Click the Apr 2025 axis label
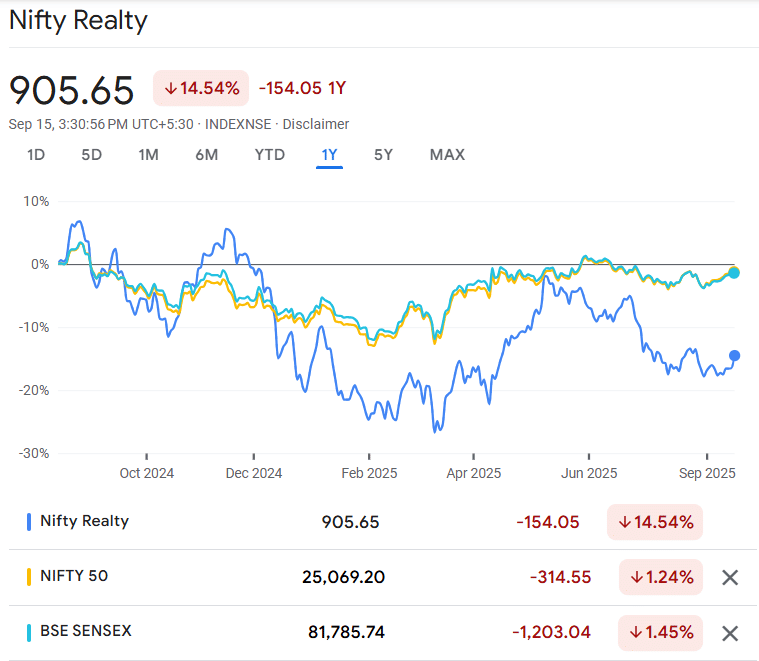 pos(473,473)
